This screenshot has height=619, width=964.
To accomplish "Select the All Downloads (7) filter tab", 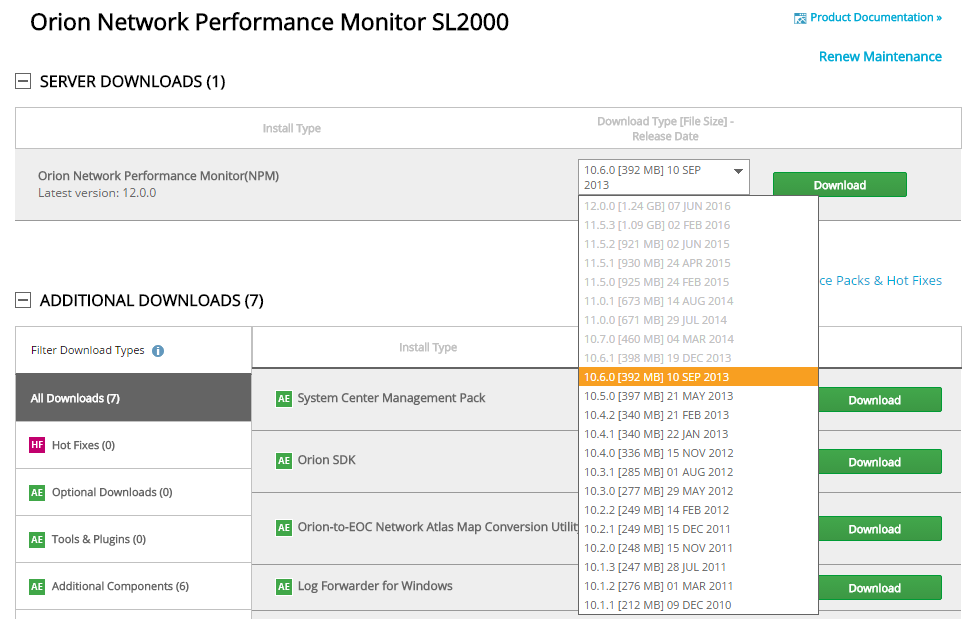I will pyautogui.click(x=133, y=398).
